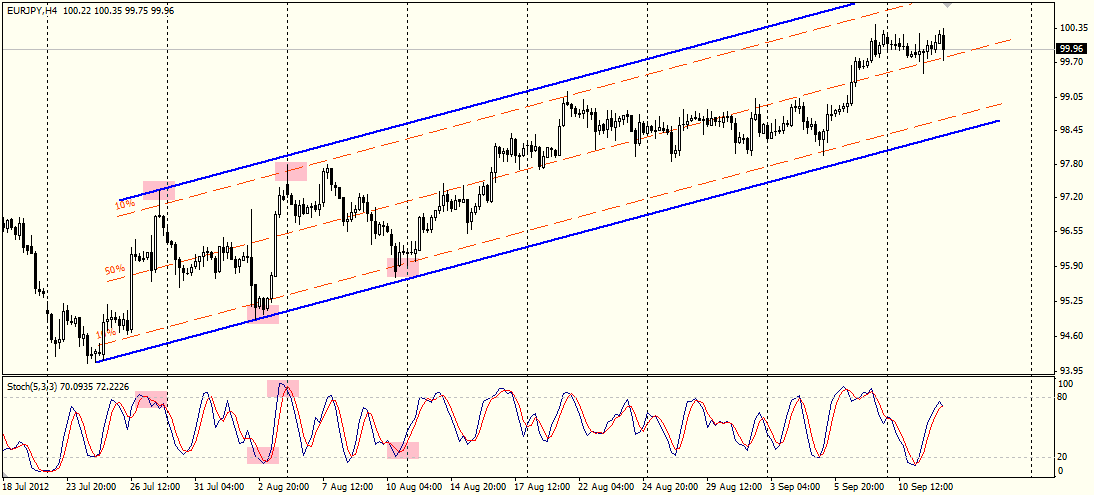Click the 97.20 price scale value
The image size is (1094, 495).
click(x=1071, y=198)
